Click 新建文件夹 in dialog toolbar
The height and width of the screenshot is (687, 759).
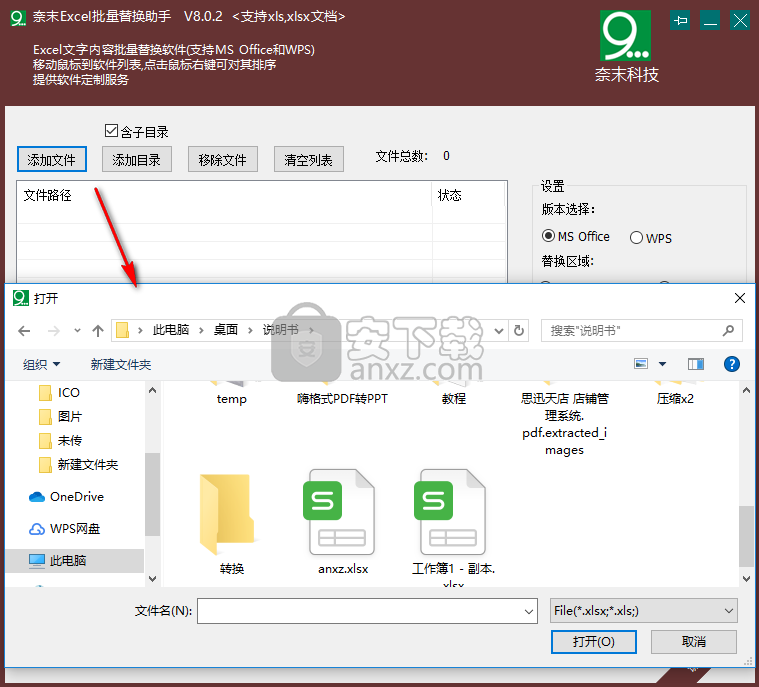[121, 364]
